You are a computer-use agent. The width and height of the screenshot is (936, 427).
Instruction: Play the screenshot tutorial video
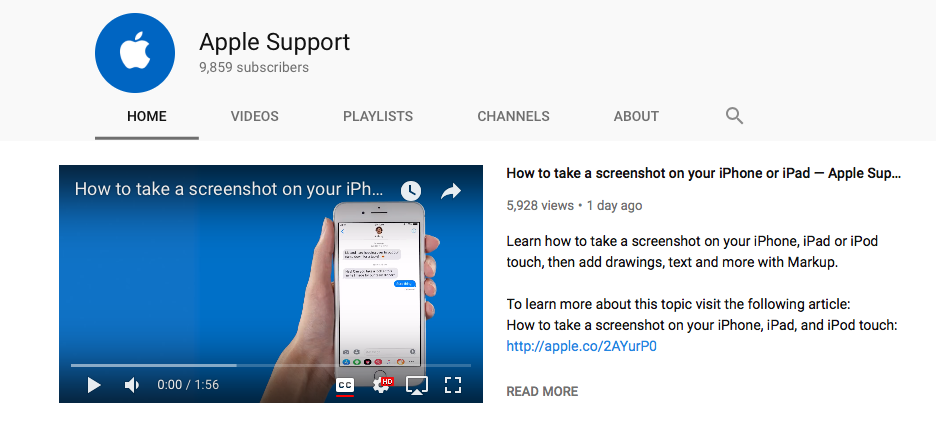(94, 385)
